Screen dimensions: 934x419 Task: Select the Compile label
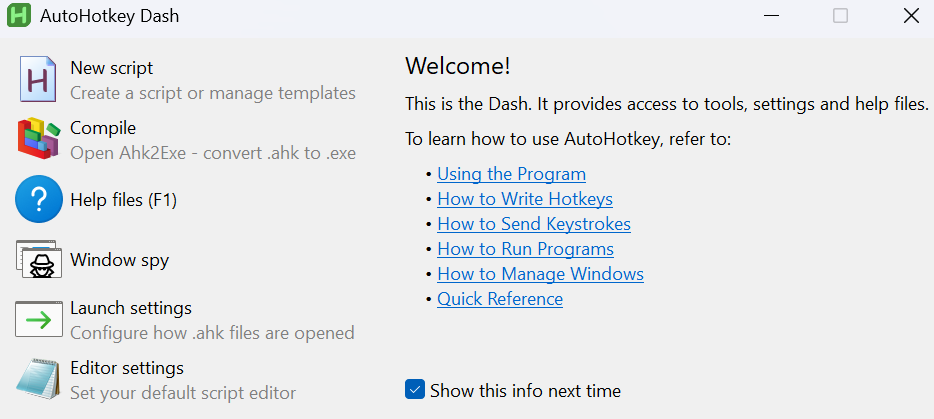[x=103, y=128]
